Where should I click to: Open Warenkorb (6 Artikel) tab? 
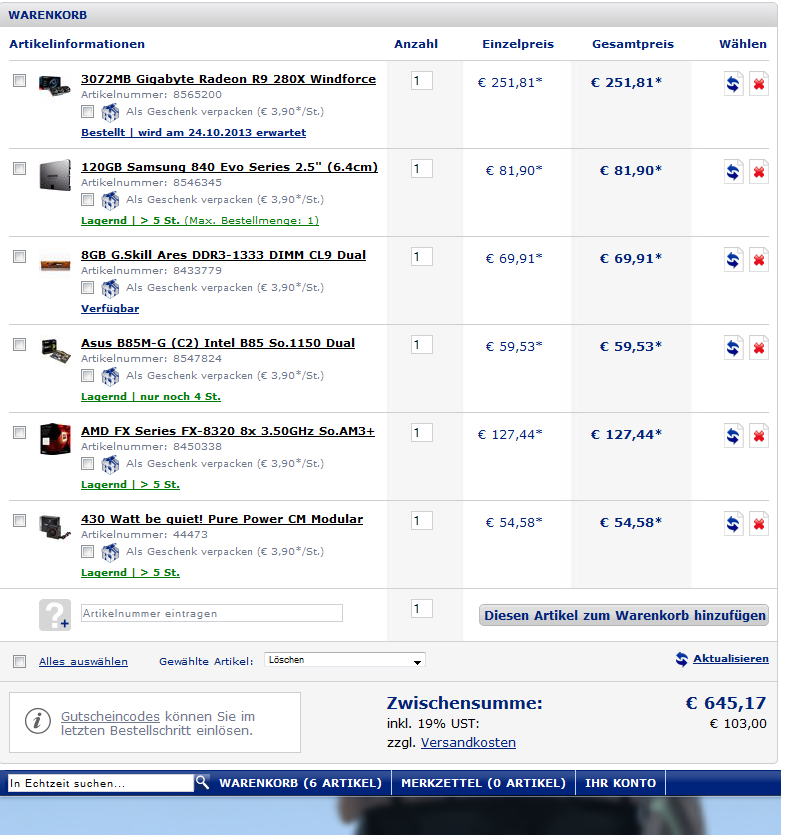tap(300, 783)
